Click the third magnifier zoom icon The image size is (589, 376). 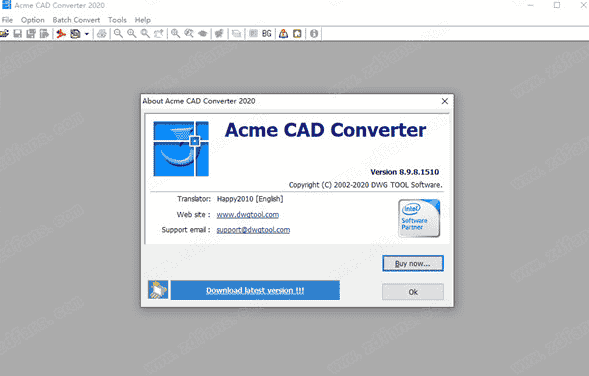(145, 34)
